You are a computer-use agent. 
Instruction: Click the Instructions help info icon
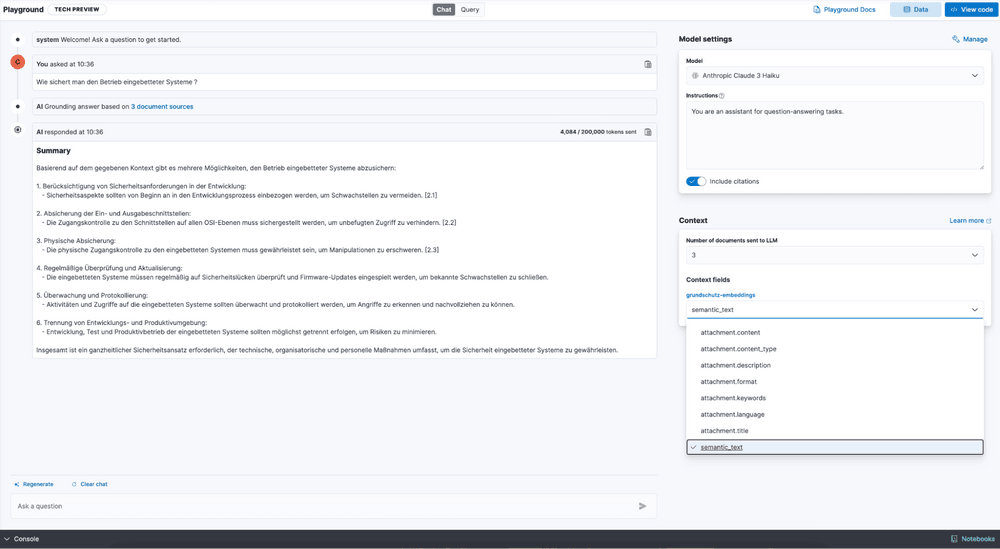[x=722, y=96]
